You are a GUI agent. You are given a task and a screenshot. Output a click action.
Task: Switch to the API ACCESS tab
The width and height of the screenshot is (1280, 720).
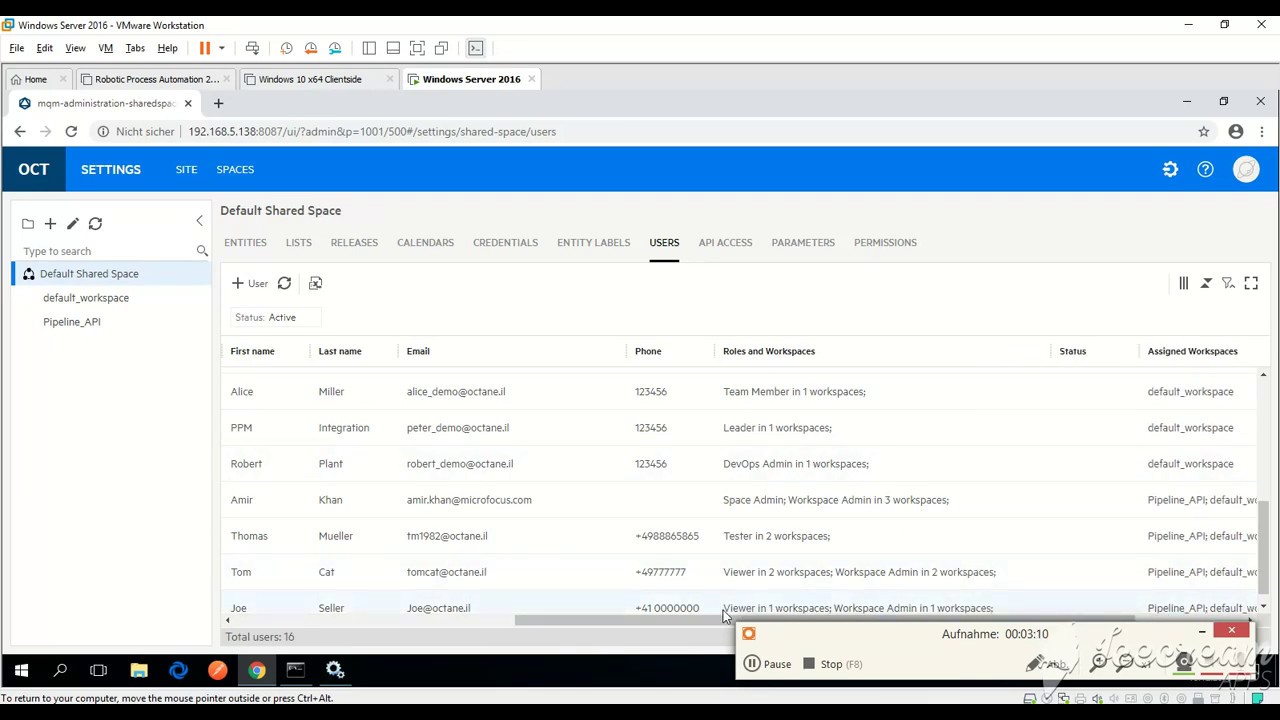(725, 243)
